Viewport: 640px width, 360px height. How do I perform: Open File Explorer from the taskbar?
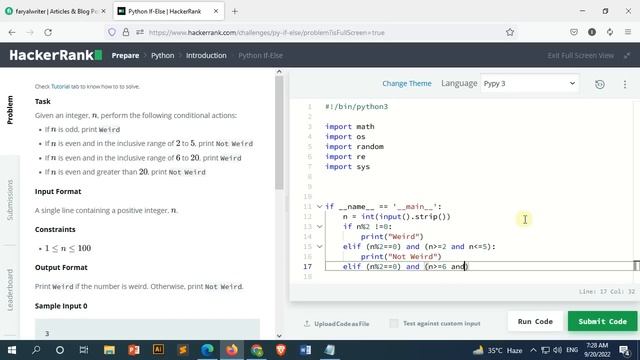(109, 350)
